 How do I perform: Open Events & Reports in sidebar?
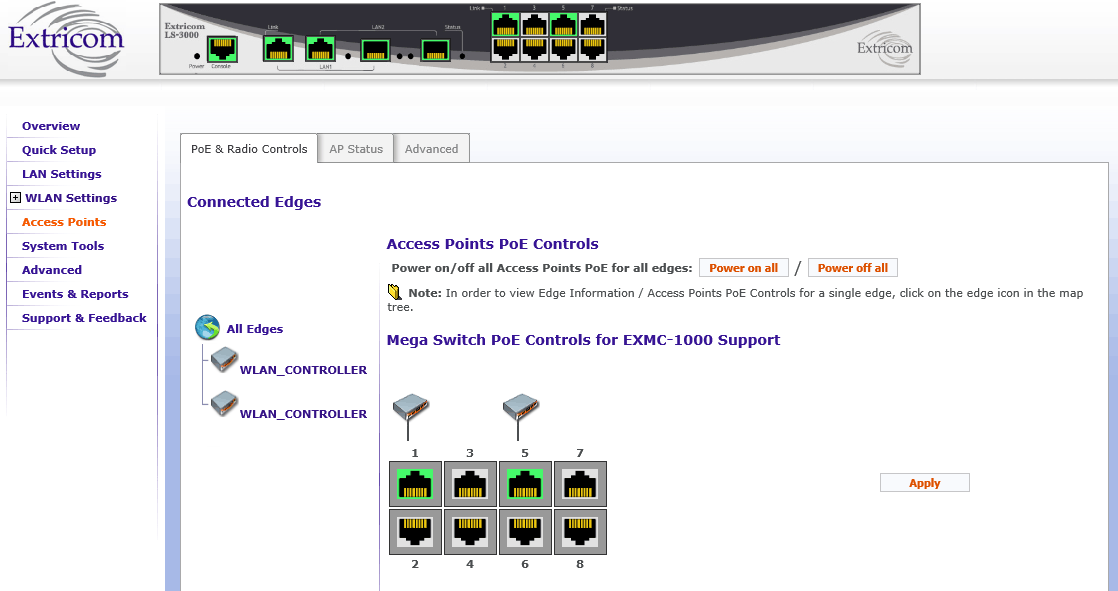[x=75, y=294]
